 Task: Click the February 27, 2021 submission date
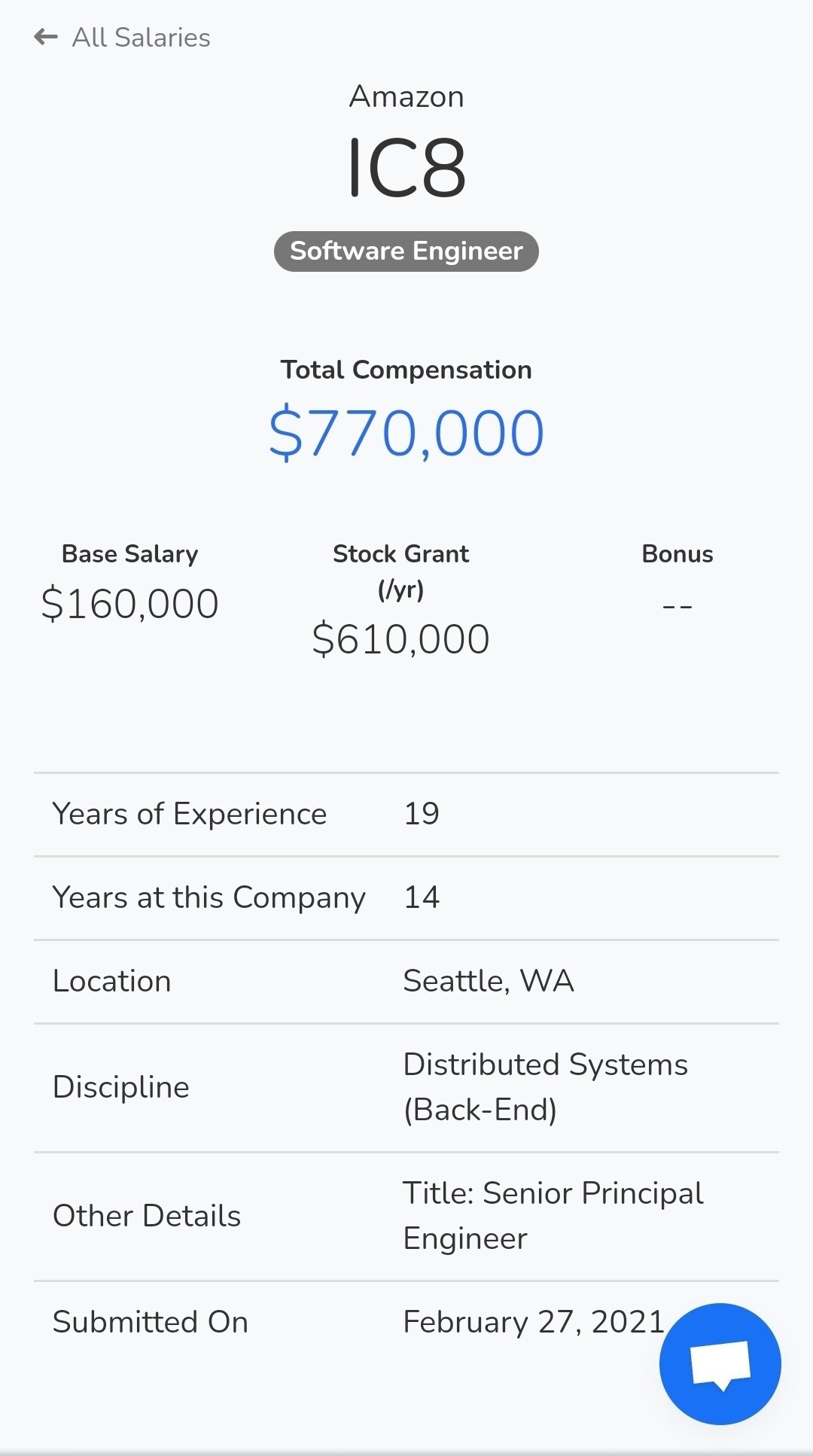(534, 1322)
